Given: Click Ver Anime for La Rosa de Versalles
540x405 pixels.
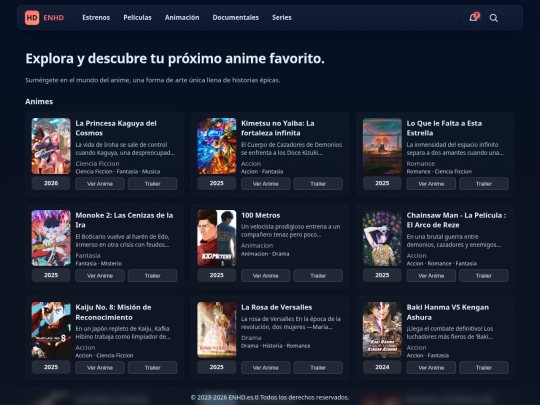Looking at the screenshot, I should (266, 367).
